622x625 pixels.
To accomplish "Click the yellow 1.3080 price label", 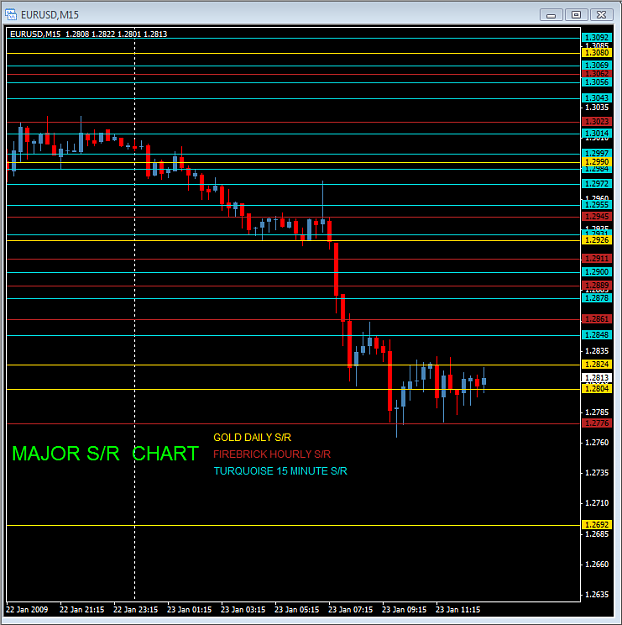I will pos(597,53).
